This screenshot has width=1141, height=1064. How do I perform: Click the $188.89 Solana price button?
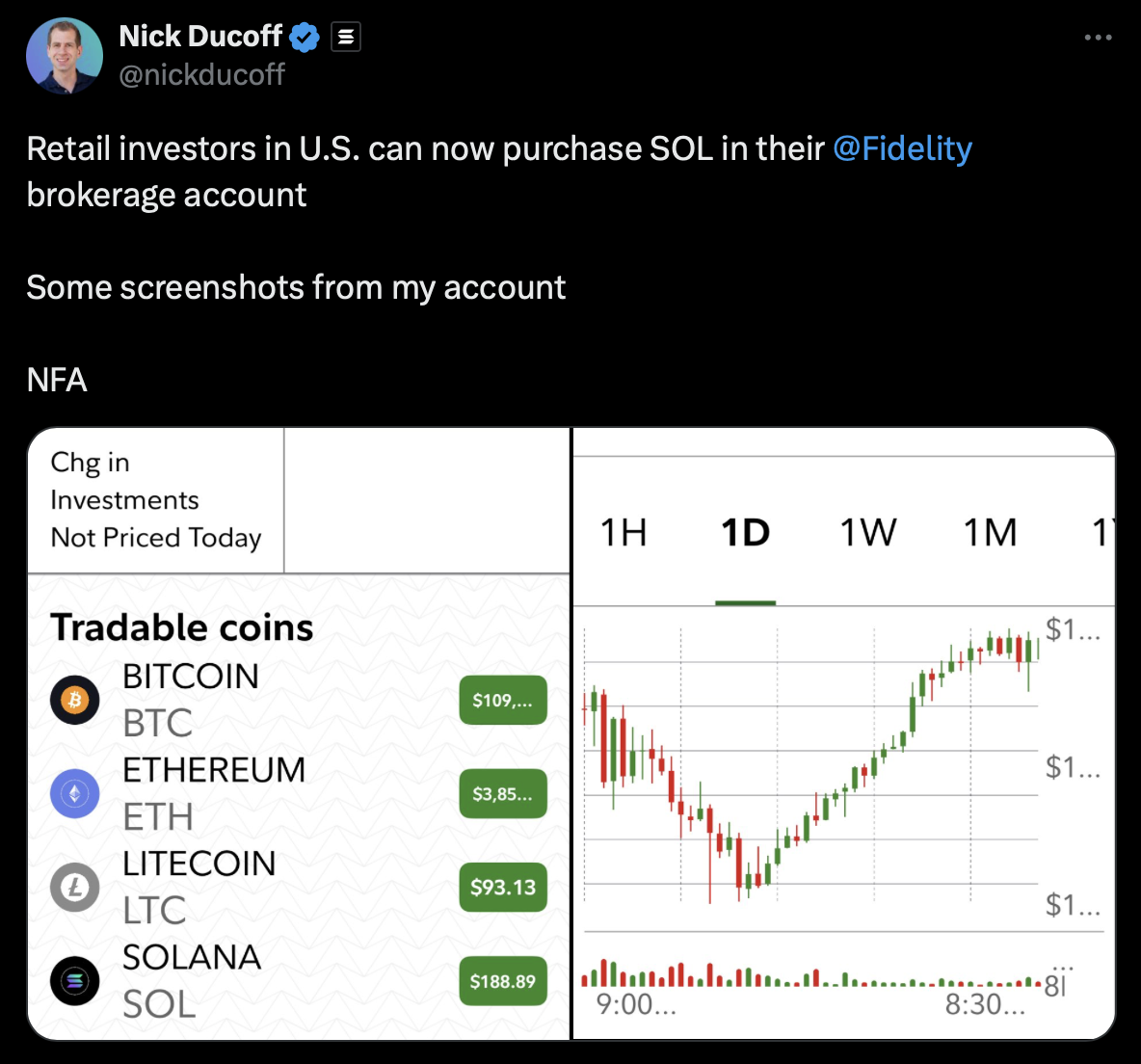(x=502, y=980)
